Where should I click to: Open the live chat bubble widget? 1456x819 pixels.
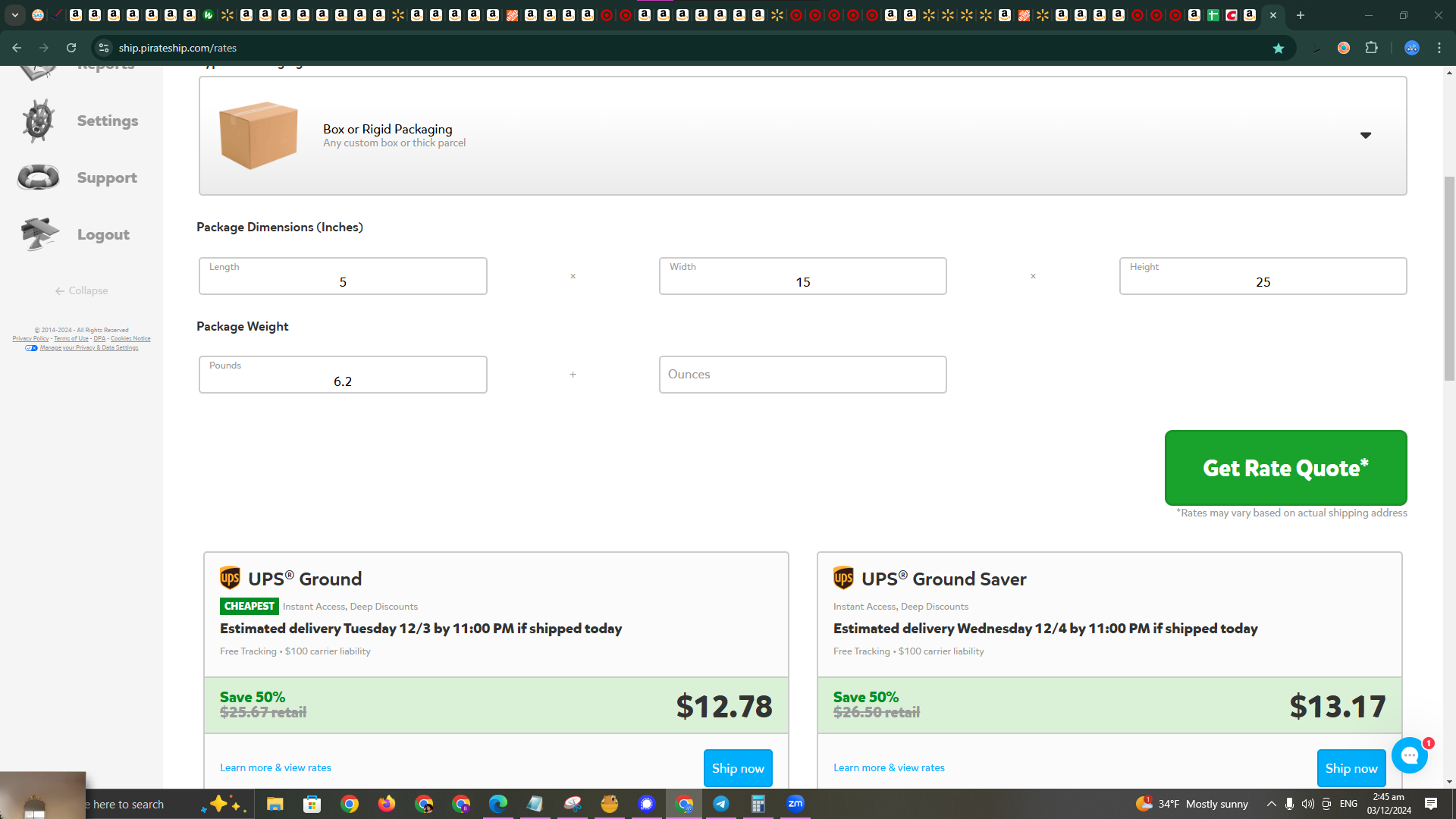(x=1410, y=755)
